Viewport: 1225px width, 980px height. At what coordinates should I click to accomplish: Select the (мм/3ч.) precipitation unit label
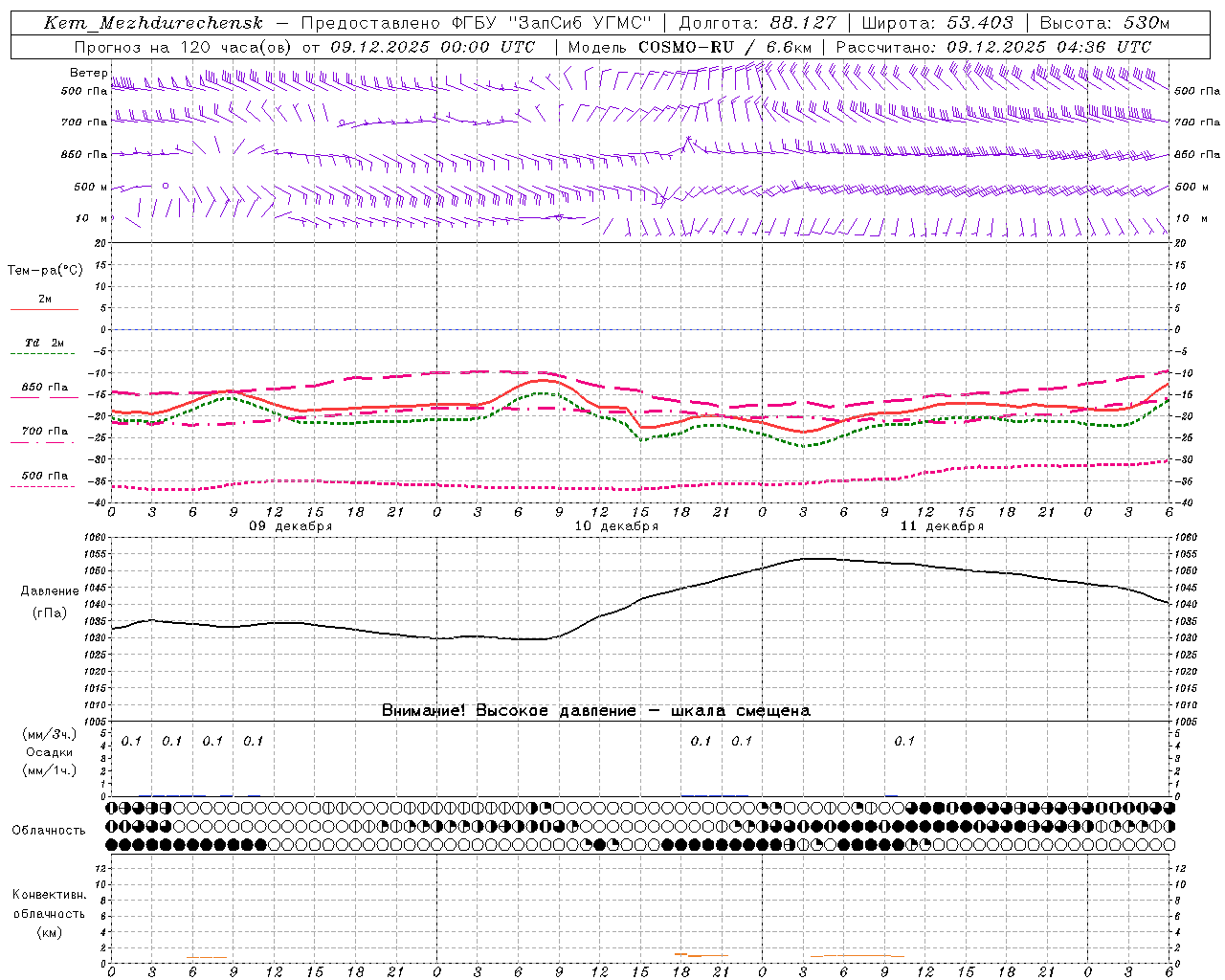(x=50, y=734)
